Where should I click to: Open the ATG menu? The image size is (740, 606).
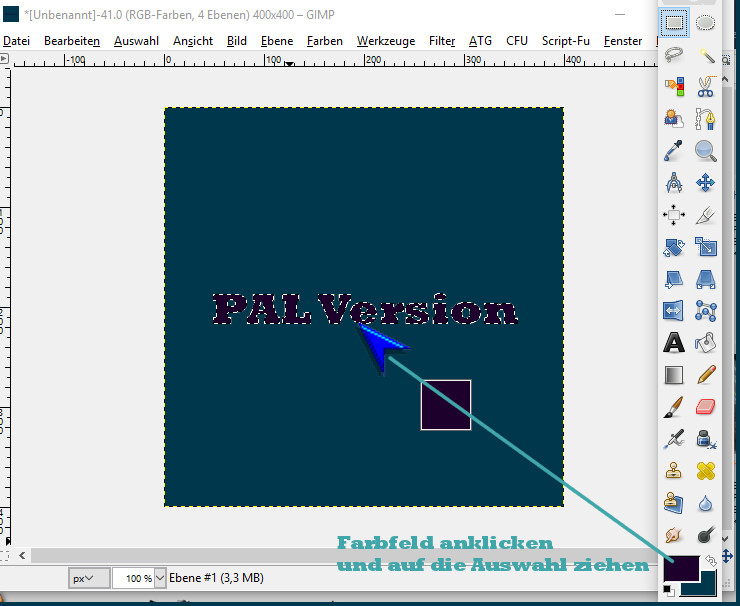[x=480, y=41]
